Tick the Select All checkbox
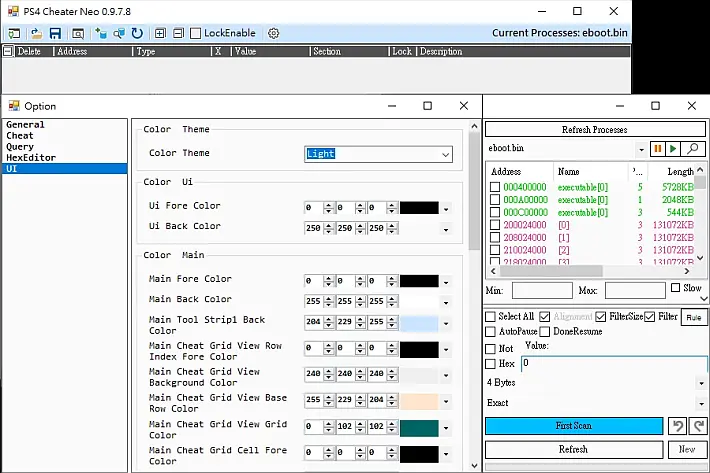710x473 pixels. (490, 316)
